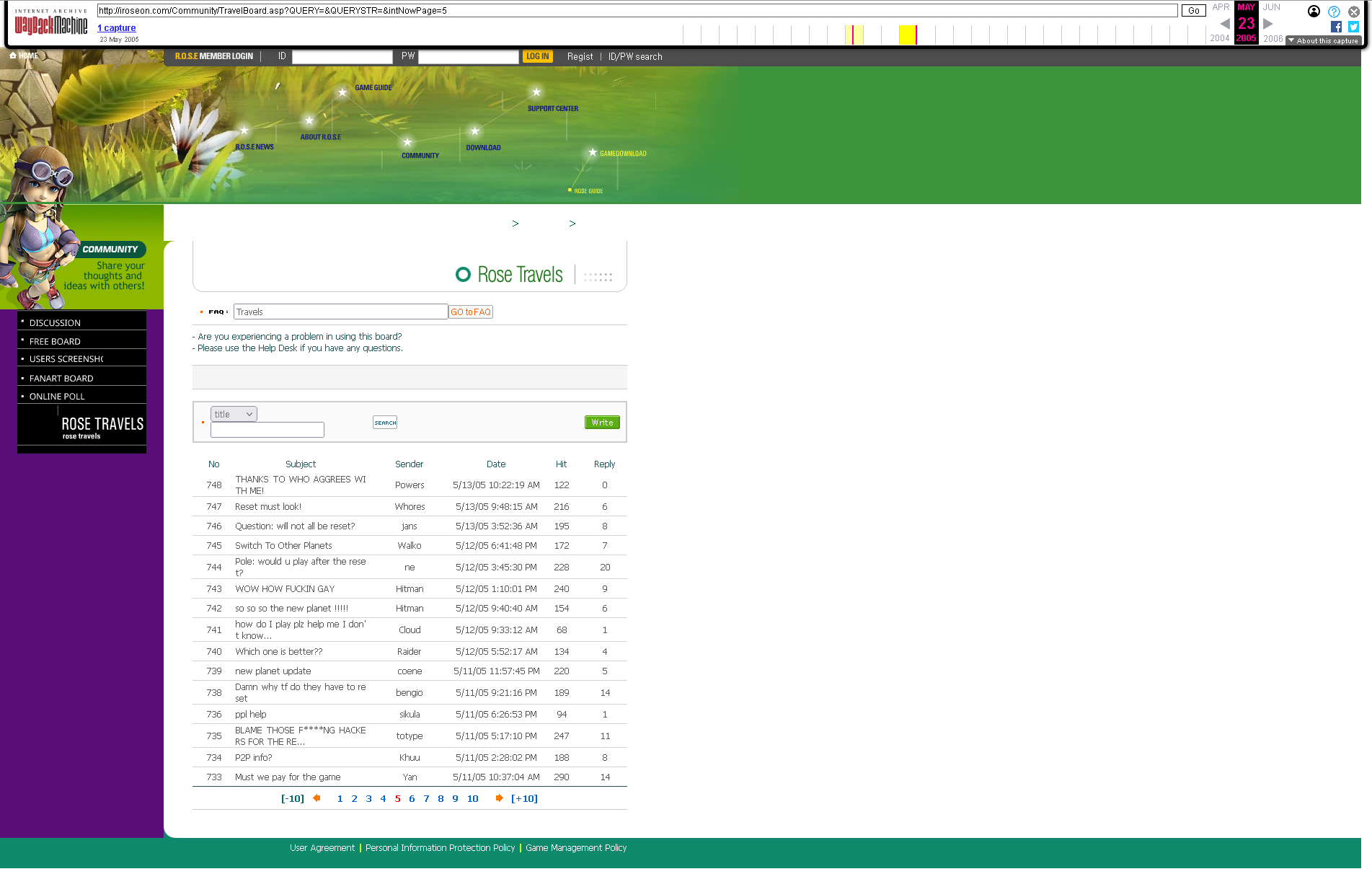Image resolution: width=1372 pixels, height=874 pixels.
Task: Open Personal Information Protection Policy link
Action: (440, 848)
